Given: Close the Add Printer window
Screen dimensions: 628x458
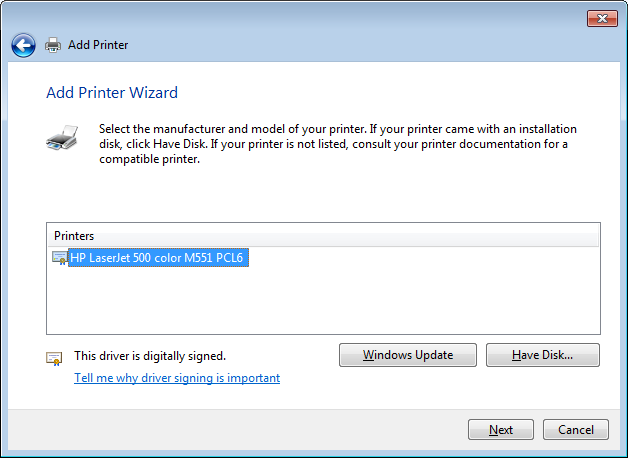Looking at the screenshot, I should 601,18.
